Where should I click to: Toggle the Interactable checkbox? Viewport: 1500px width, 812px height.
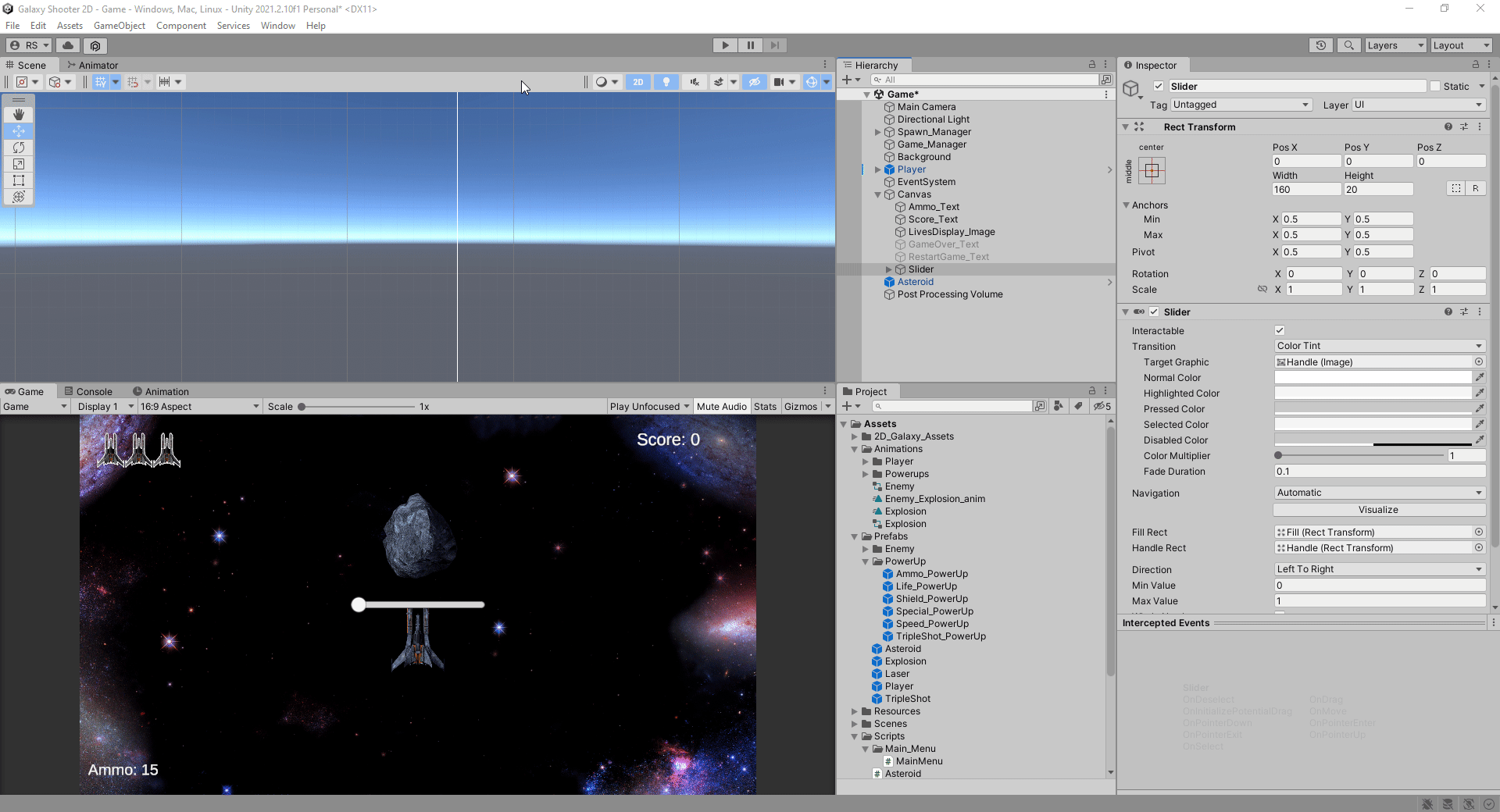point(1280,330)
